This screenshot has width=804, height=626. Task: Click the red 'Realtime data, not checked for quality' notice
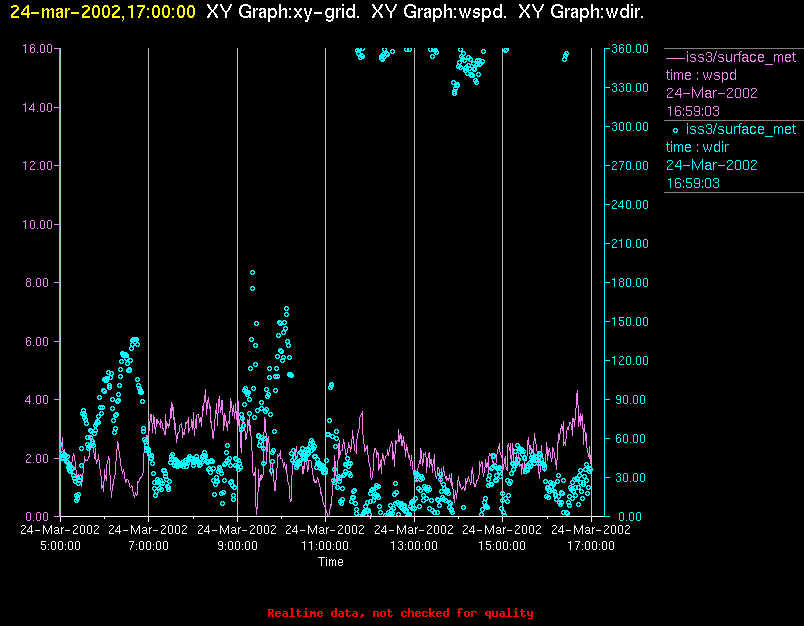click(x=400, y=613)
